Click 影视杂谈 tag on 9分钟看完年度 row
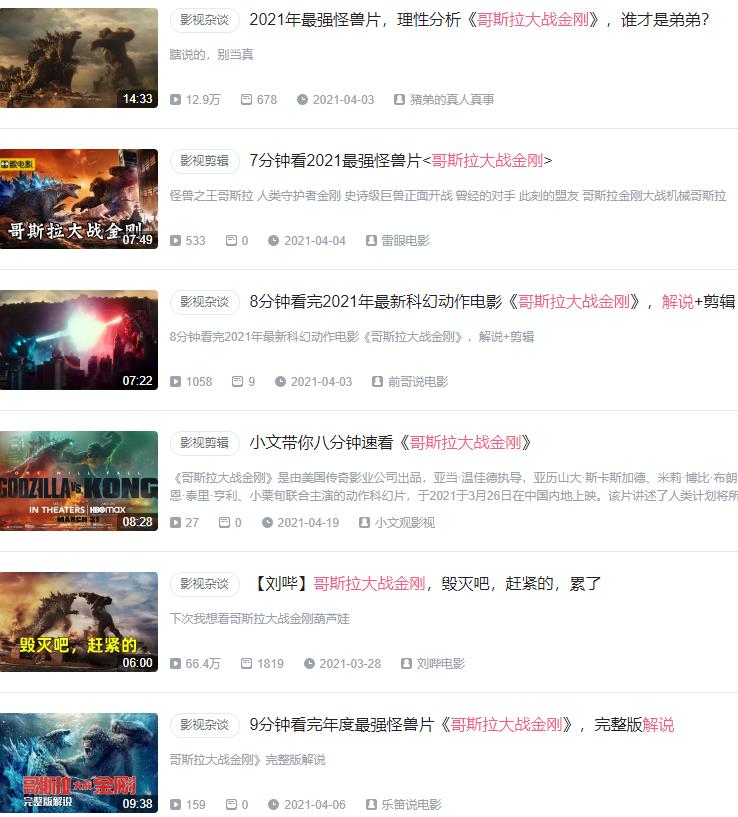Image resolution: width=738 pixels, height=817 pixels. [x=204, y=725]
